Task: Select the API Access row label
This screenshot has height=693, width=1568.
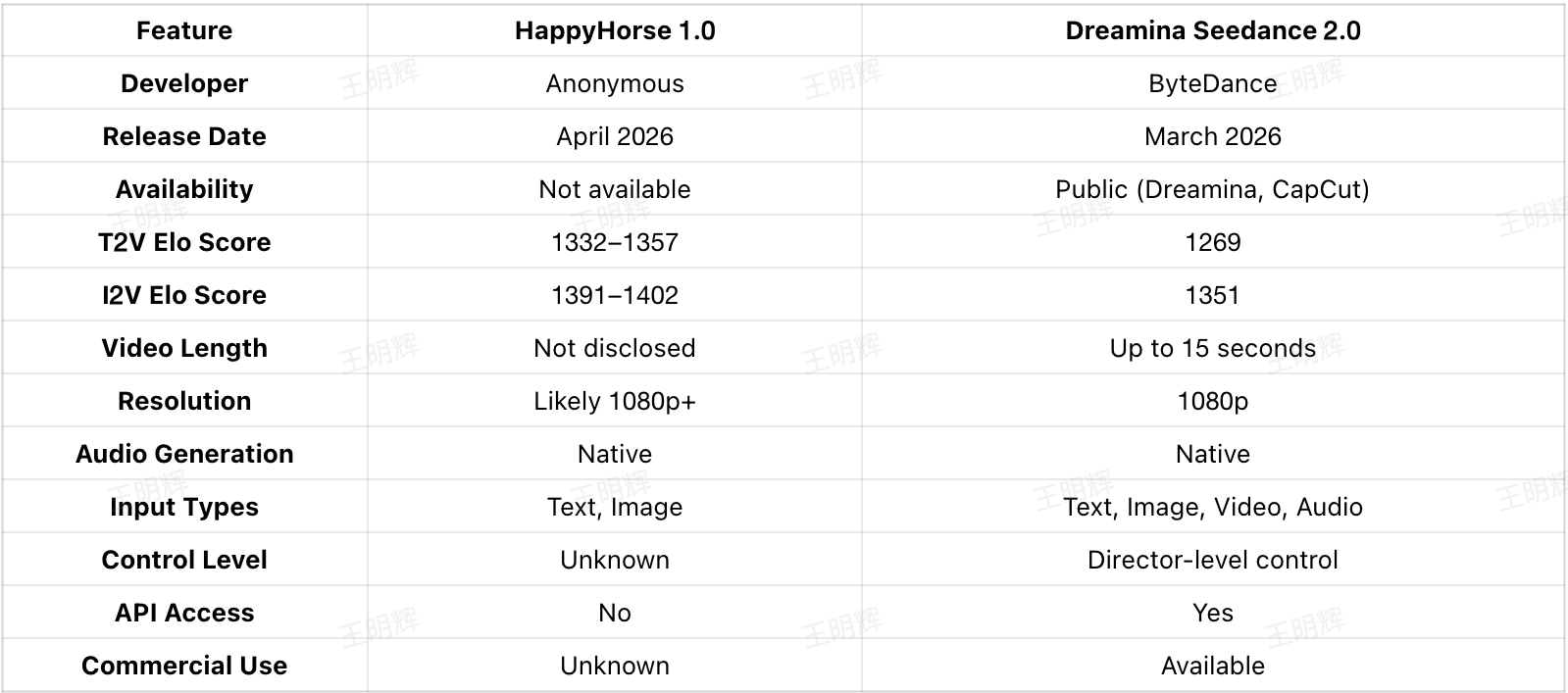Action: (x=184, y=613)
